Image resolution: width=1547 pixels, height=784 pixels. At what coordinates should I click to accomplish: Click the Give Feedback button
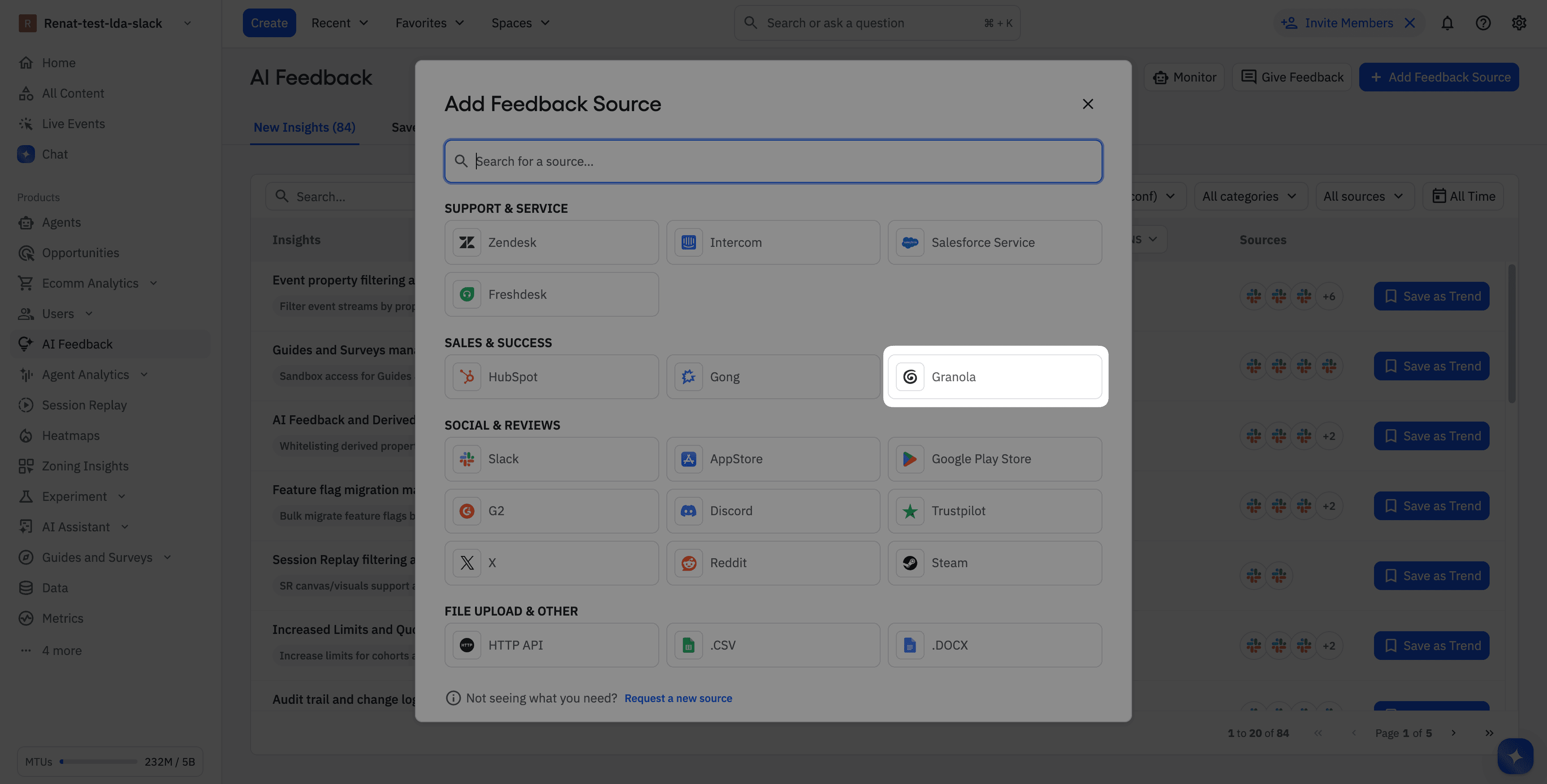click(x=1291, y=78)
